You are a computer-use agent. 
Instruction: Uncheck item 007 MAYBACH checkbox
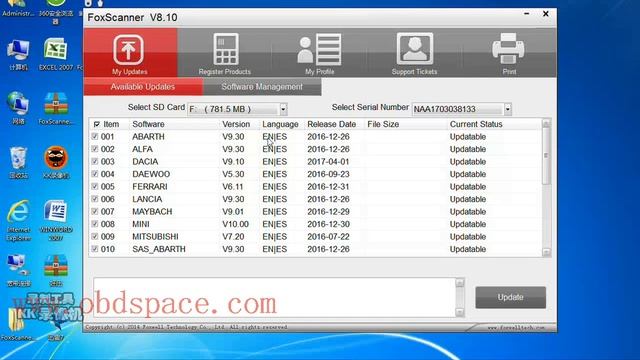[95, 211]
